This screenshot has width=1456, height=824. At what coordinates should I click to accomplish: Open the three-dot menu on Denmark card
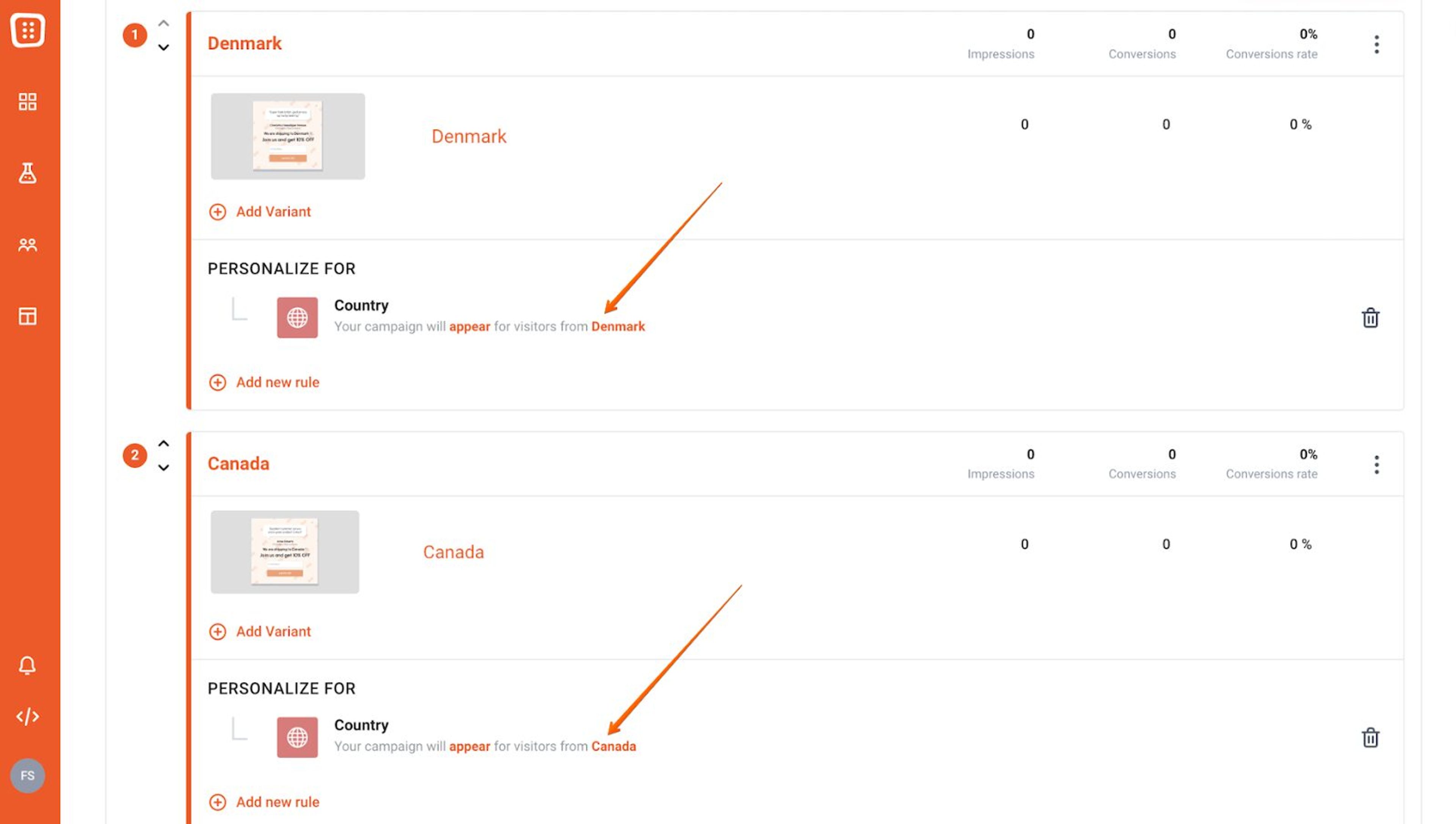pos(1376,45)
